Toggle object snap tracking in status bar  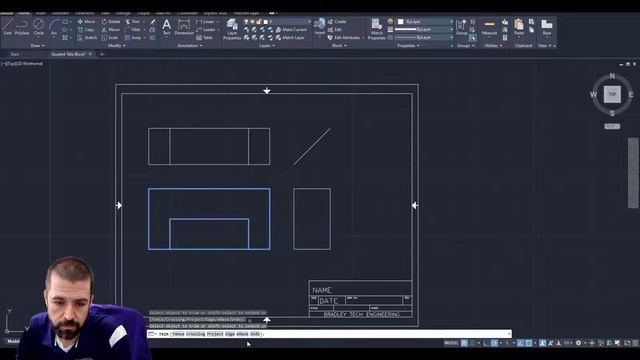pyautogui.click(x=520, y=343)
